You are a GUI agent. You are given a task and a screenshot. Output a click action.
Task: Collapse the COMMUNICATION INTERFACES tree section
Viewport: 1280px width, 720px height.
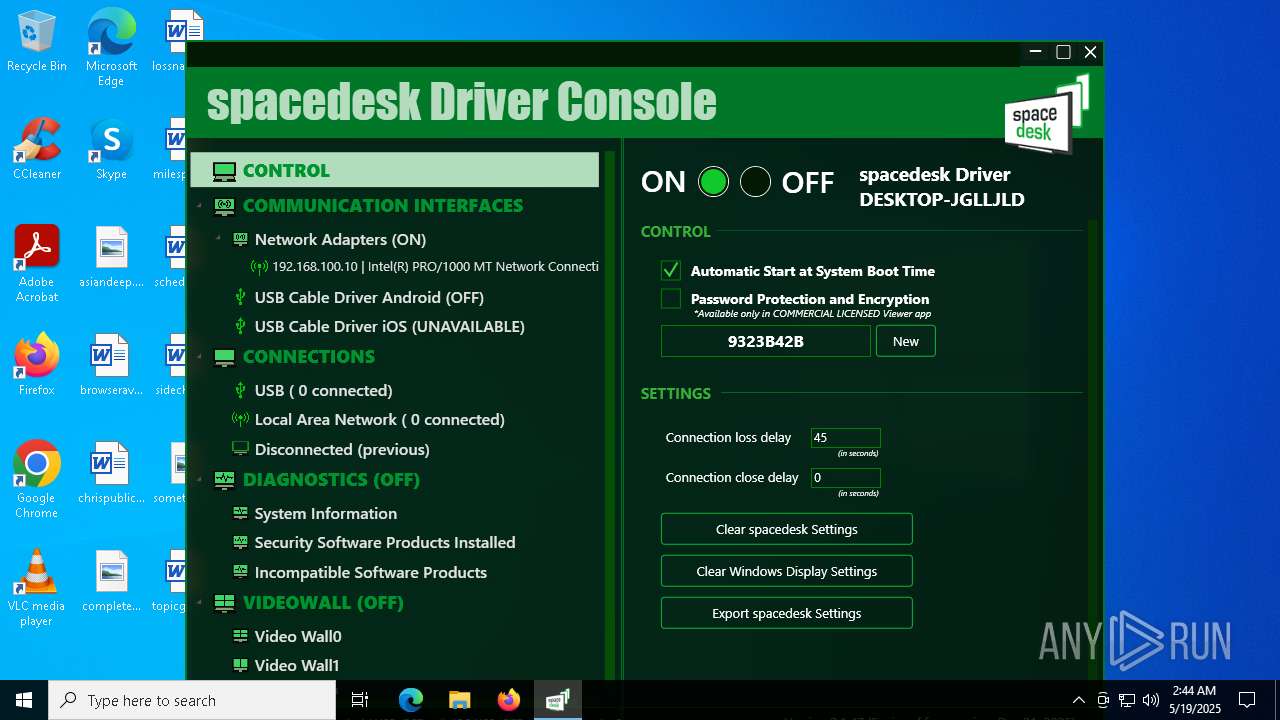pos(199,206)
